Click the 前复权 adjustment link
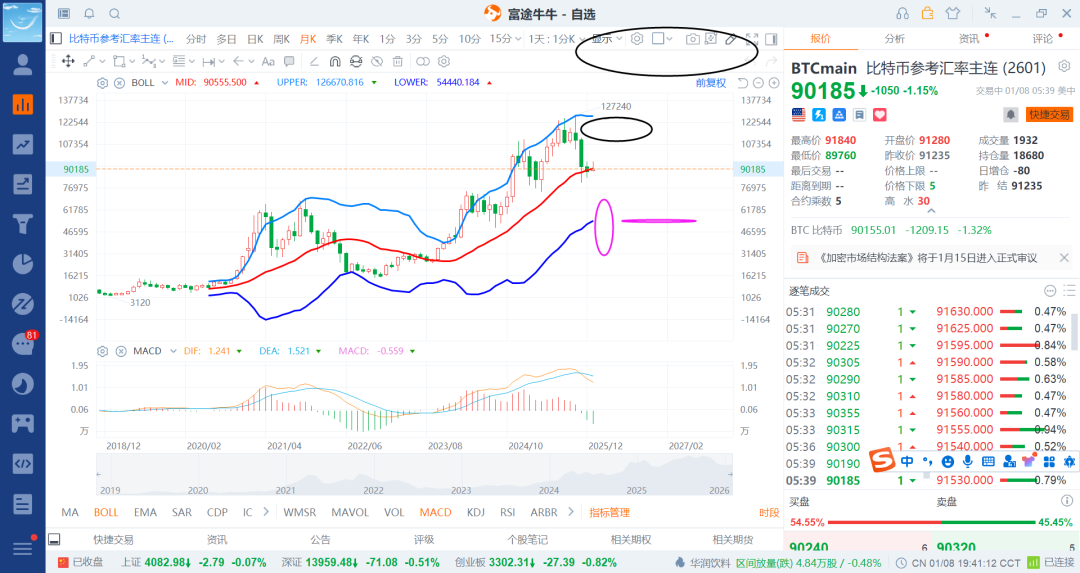The height and width of the screenshot is (573, 1080). click(x=711, y=83)
